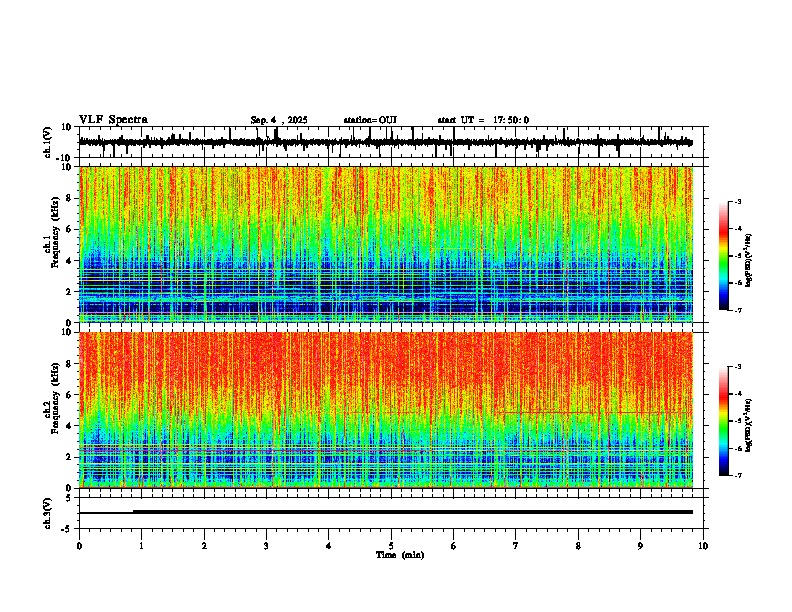Click the ch.1 voltage waveform trace
792x612 pixels.
point(385,142)
